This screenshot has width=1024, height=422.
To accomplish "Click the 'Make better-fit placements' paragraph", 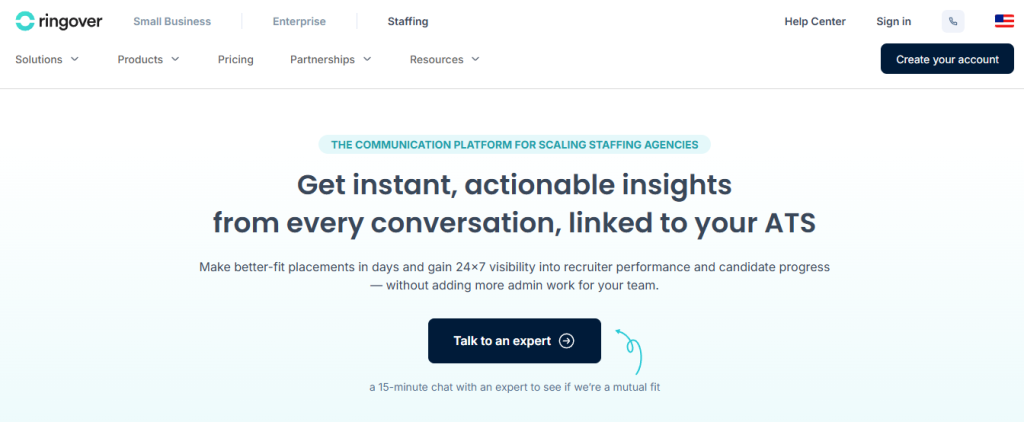I will pyautogui.click(x=514, y=276).
